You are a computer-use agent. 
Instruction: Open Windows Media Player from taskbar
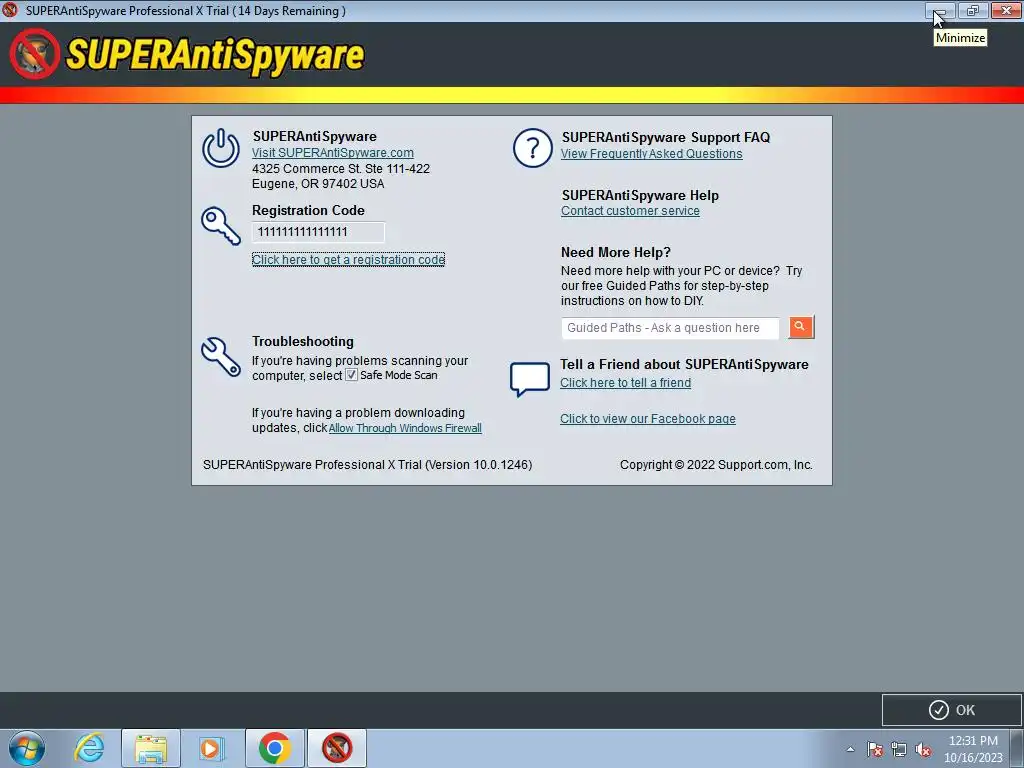[x=211, y=748]
